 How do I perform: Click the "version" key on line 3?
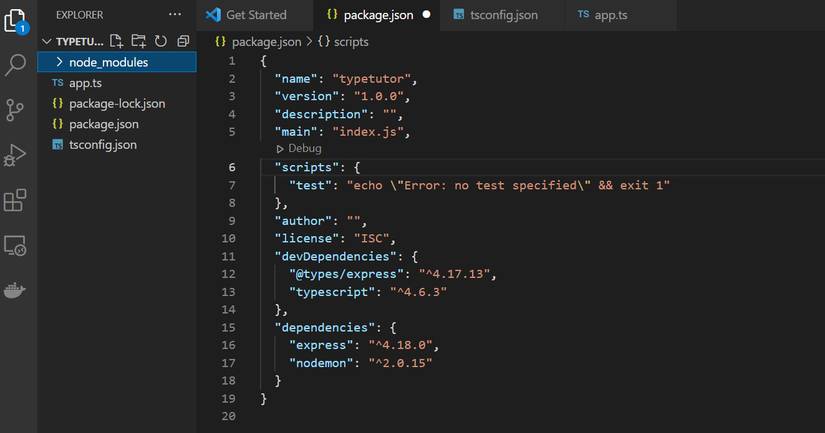point(307,97)
